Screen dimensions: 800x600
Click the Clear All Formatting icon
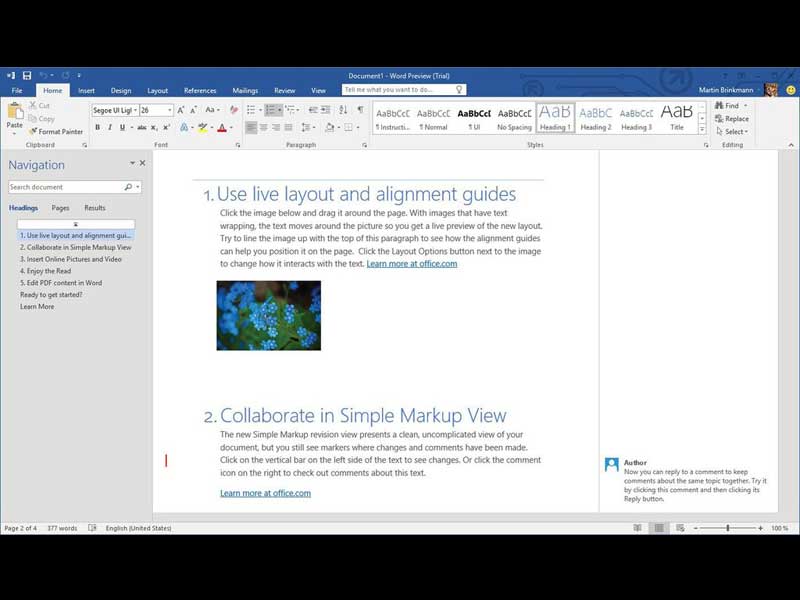click(x=233, y=110)
